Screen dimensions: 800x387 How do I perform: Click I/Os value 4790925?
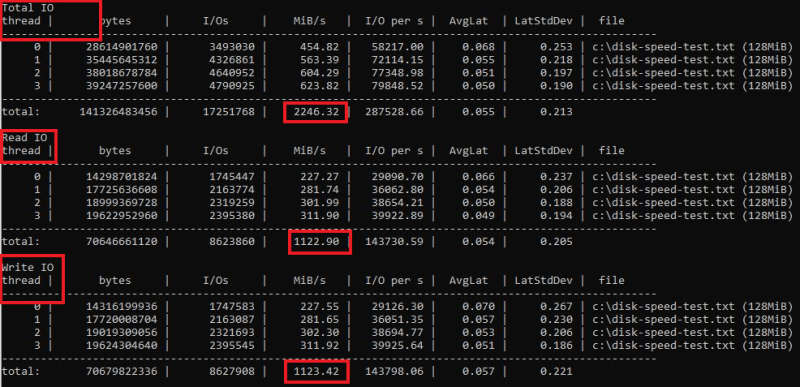click(231, 85)
